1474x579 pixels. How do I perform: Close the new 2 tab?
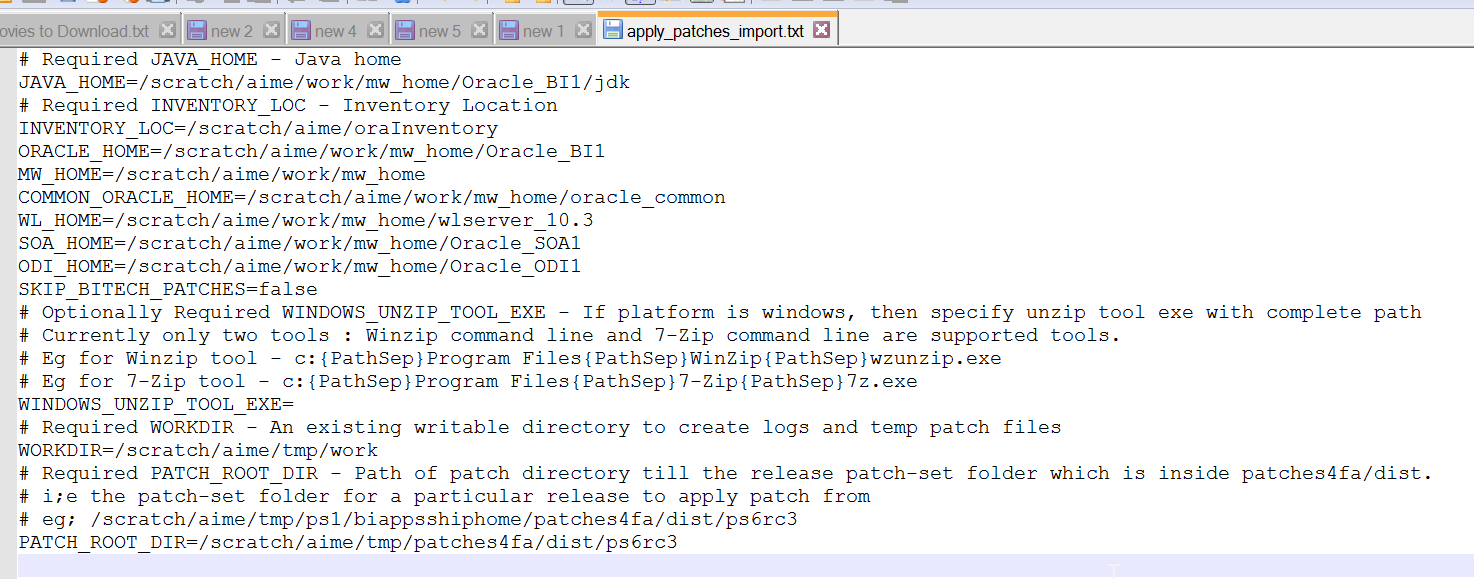click(x=271, y=30)
